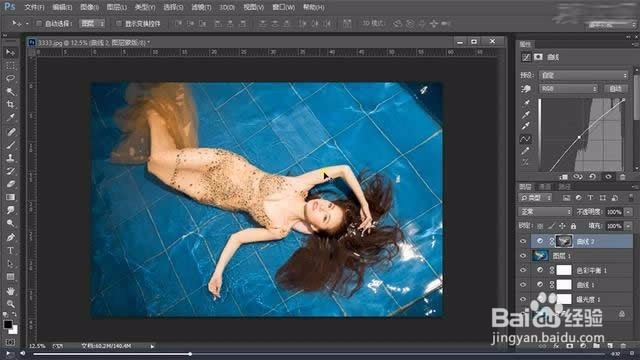Hide the 色彩平衡 1 layer
Image resolution: width=640 pixels, height=360 pixels.
(x=523, y=270)
